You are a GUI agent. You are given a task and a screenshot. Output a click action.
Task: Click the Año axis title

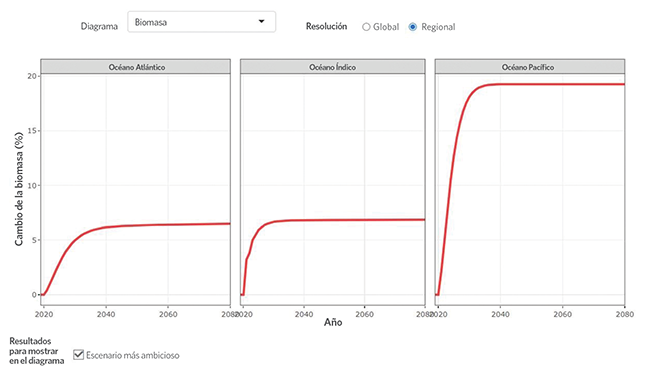point(333,322)
